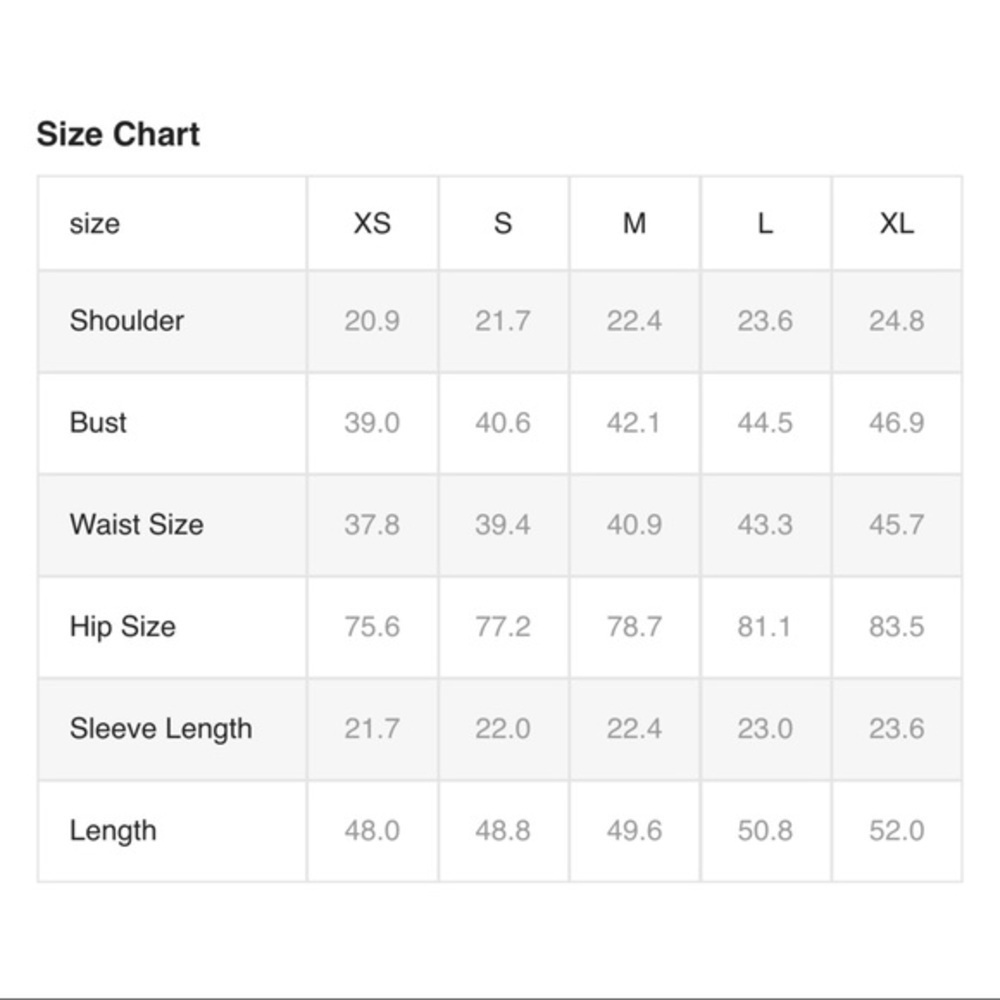Select the XL Length value 52.0

point(896,831)
